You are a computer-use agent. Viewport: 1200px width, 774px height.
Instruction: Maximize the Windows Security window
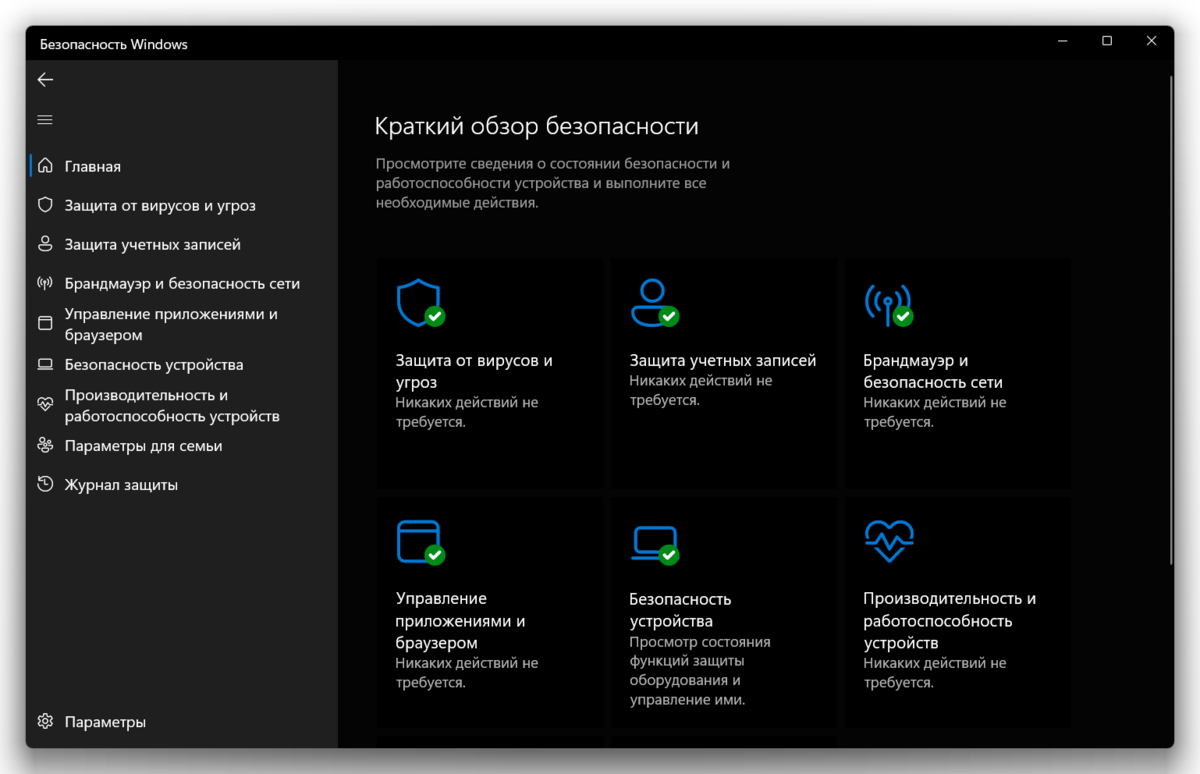[x=1107, y=41]
